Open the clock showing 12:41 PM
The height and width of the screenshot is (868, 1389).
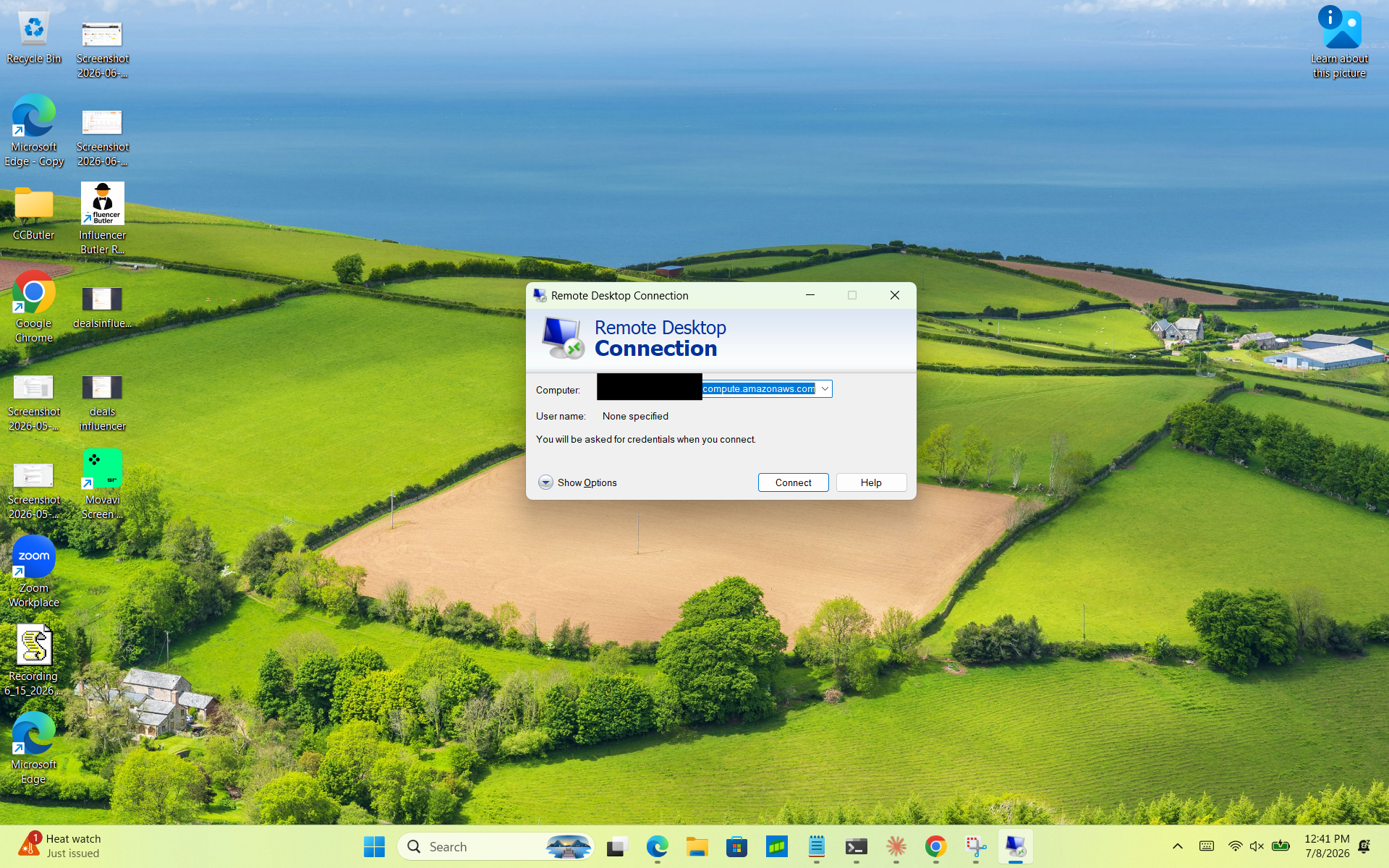click(1327, 846)
